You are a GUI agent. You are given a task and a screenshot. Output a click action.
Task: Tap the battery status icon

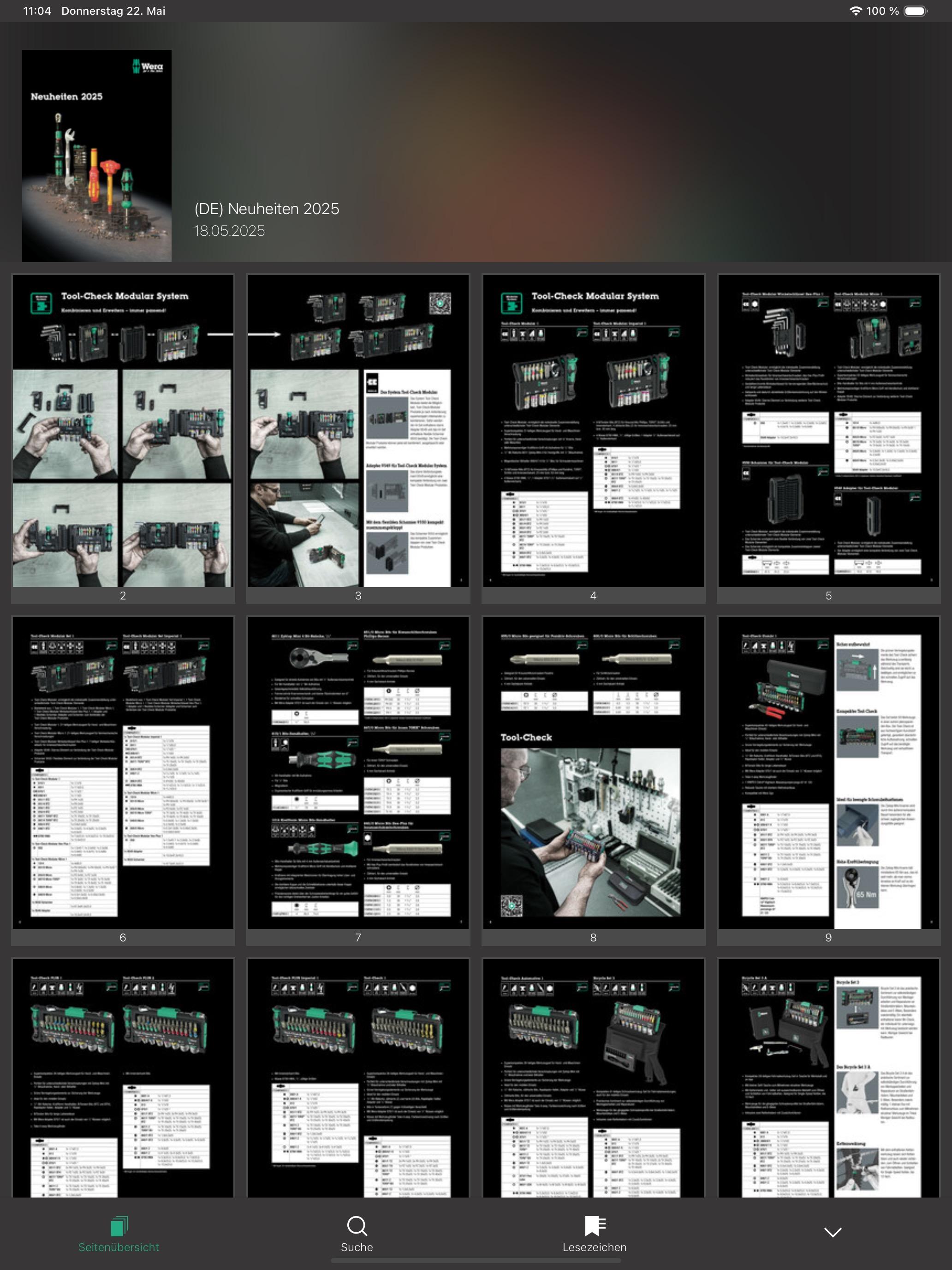(916, 11)
